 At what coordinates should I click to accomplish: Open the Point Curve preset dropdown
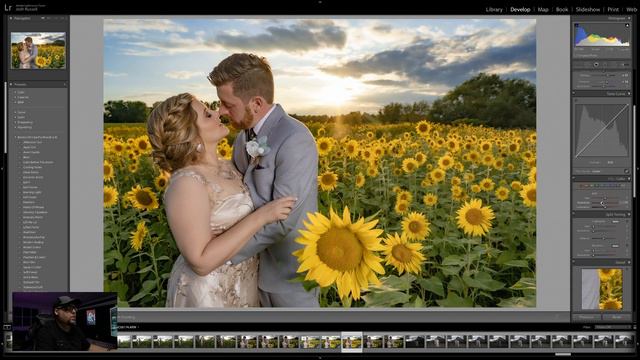pos(597,171)
